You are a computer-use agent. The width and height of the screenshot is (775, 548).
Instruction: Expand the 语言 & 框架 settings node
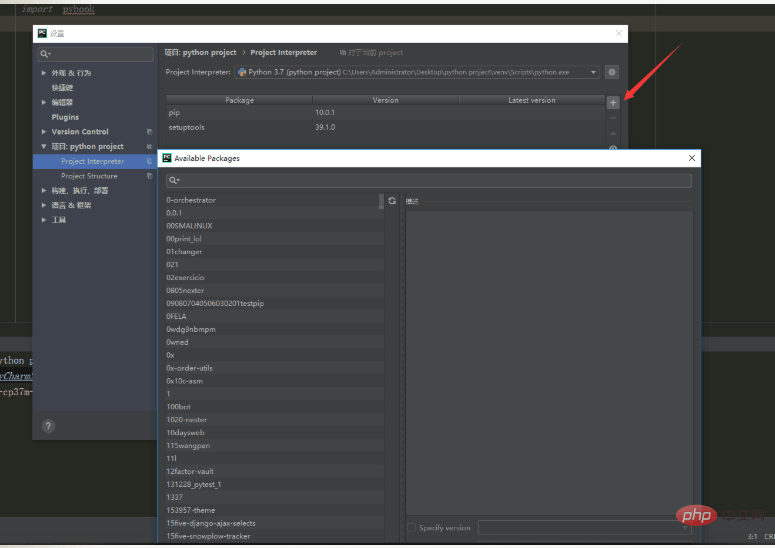44,205
